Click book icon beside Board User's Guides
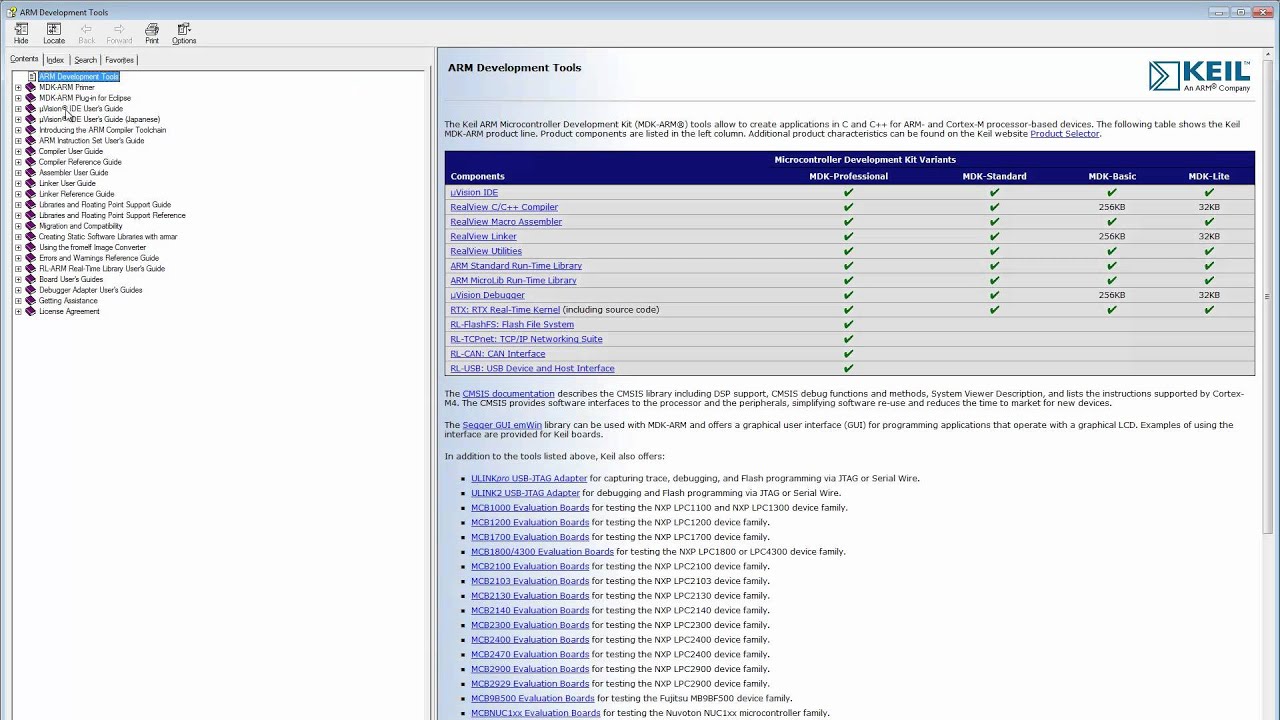The height and width of the screenshot is (720, 1280). (x=30, y=279)
